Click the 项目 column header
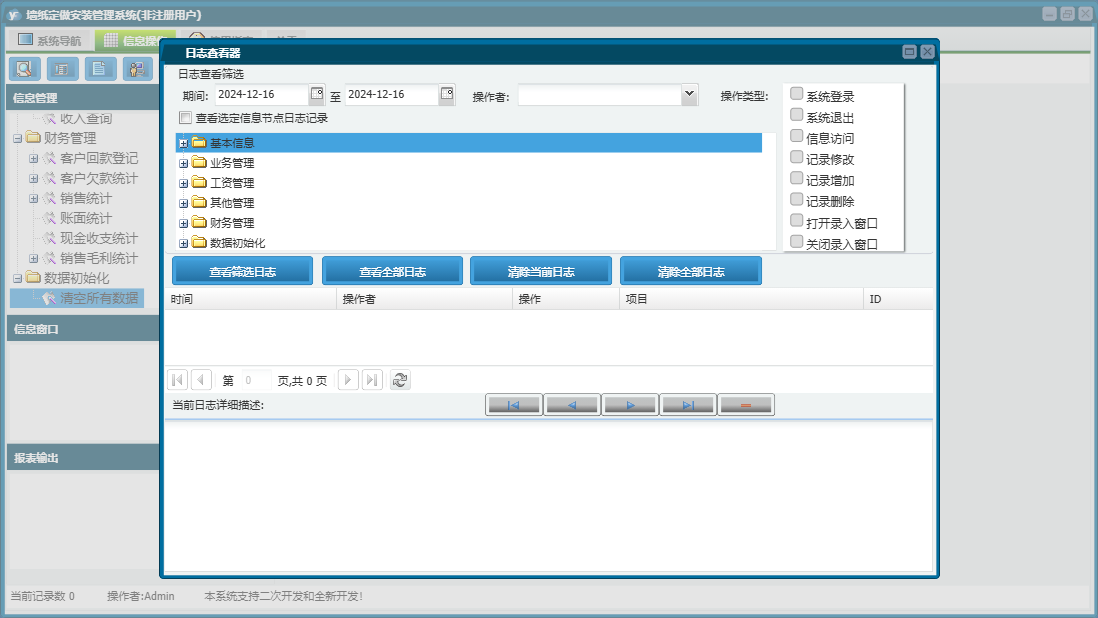 tap(741, 299)
